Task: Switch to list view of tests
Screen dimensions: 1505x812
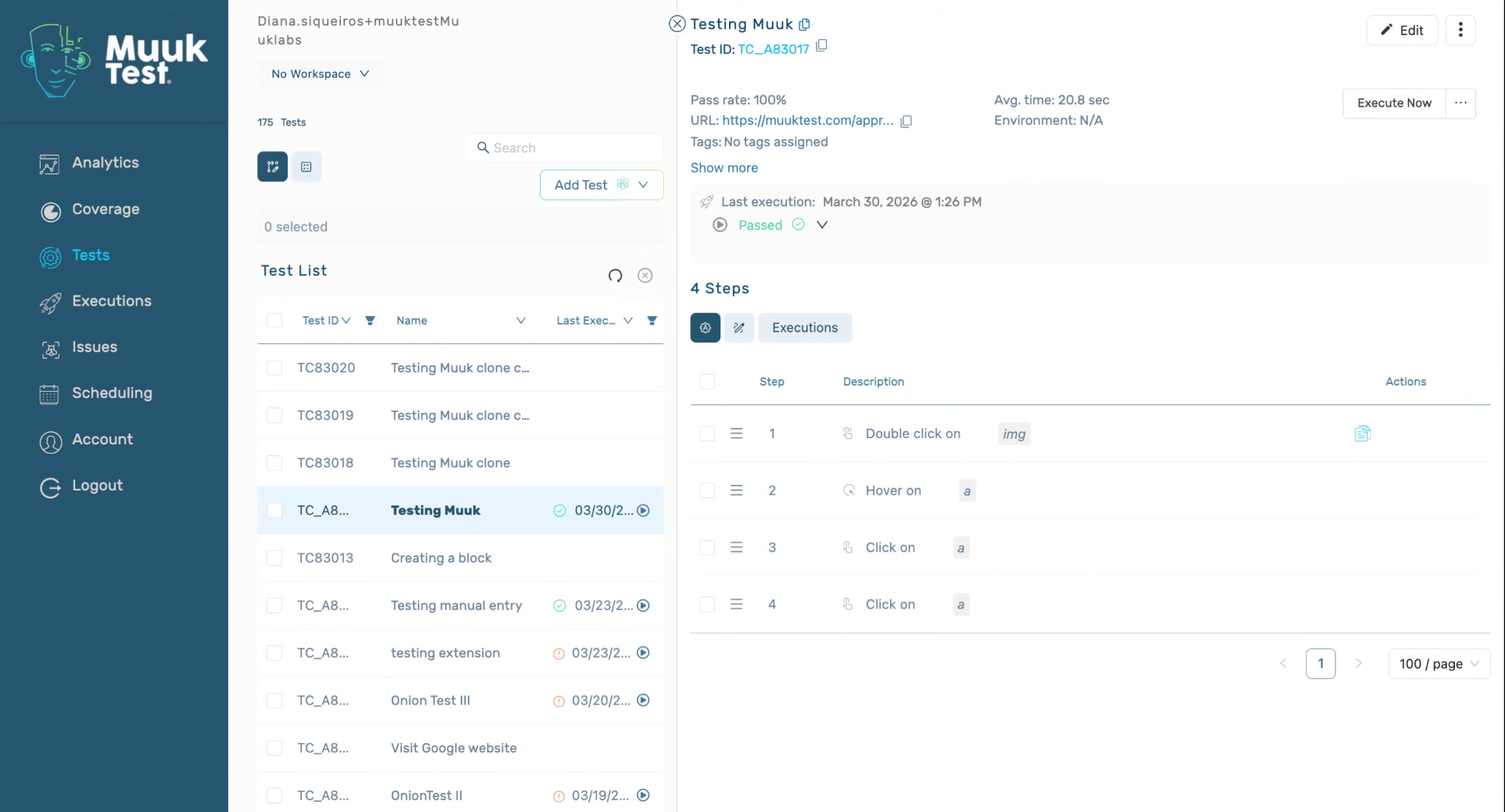Action: pos(306,167)
